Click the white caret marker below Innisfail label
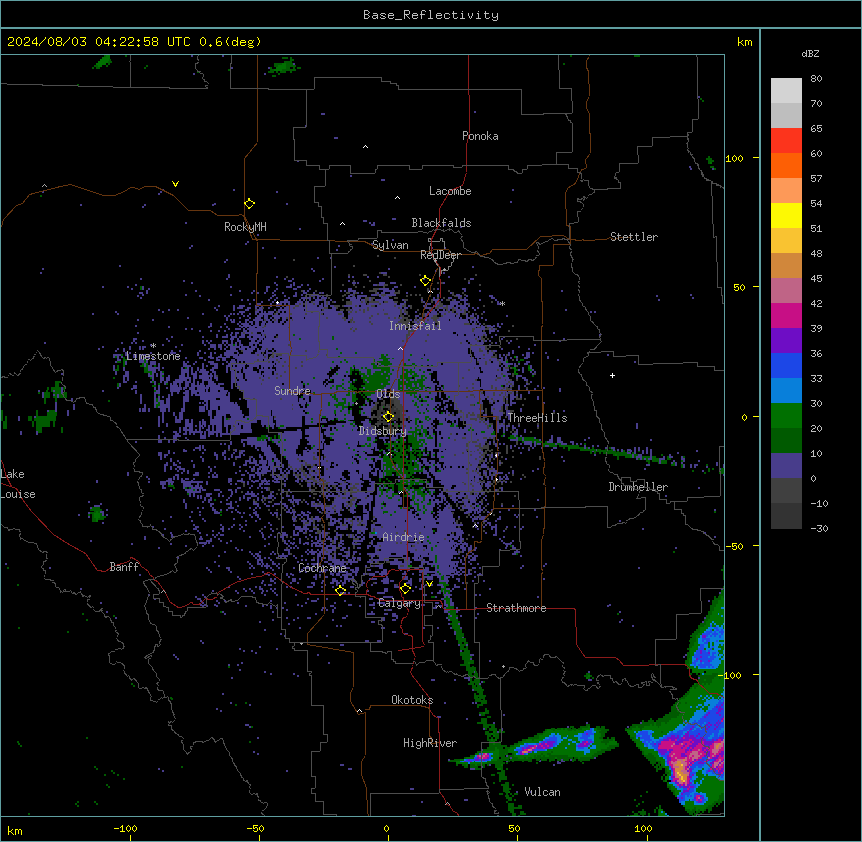 pyautogui.click(x=400, y=348)
